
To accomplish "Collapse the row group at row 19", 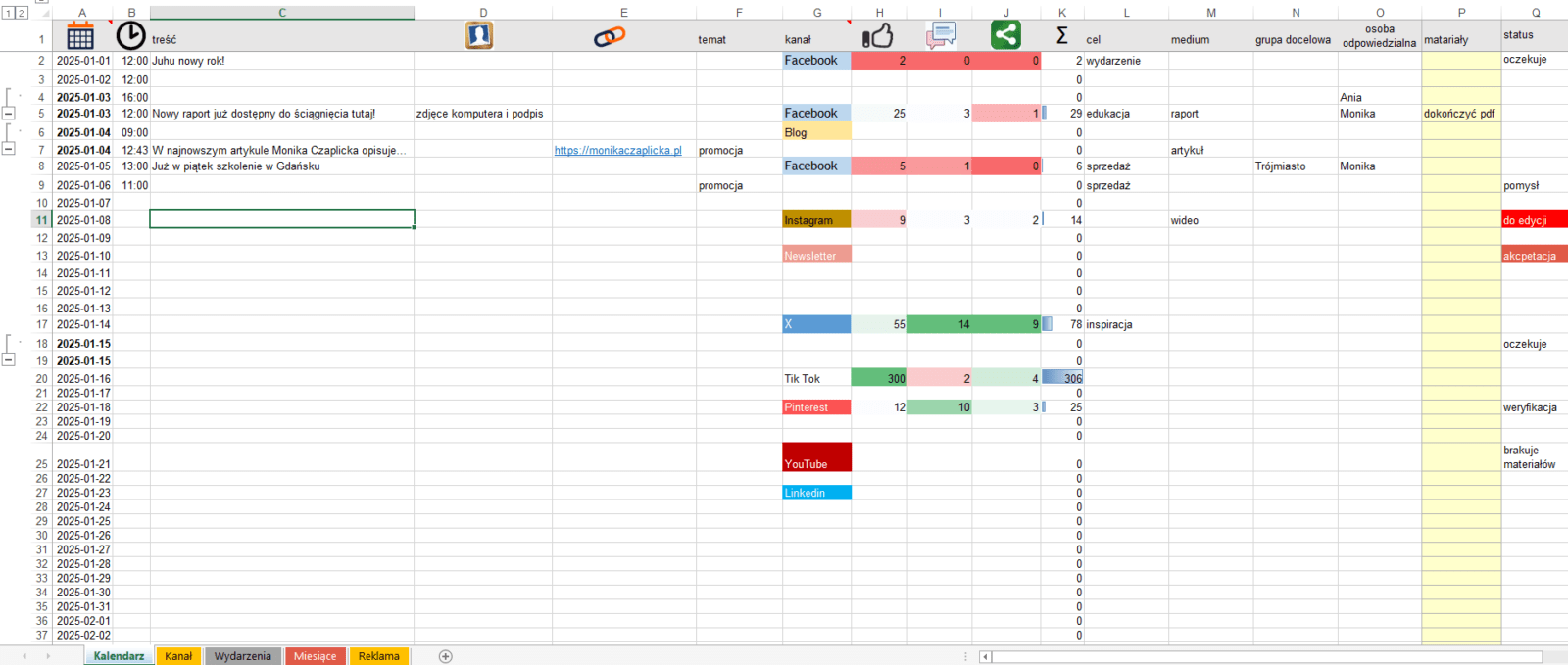I will pos(9,360).
